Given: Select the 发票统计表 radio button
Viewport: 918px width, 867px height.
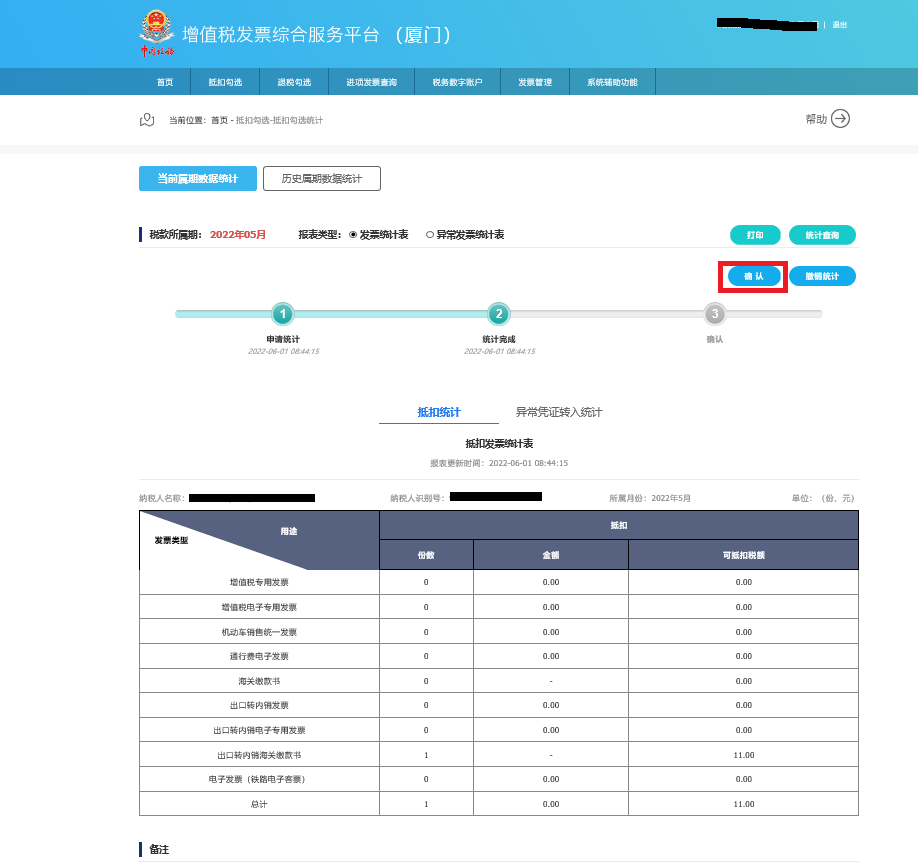Looking at the screenshot, I should click(353, 235).
